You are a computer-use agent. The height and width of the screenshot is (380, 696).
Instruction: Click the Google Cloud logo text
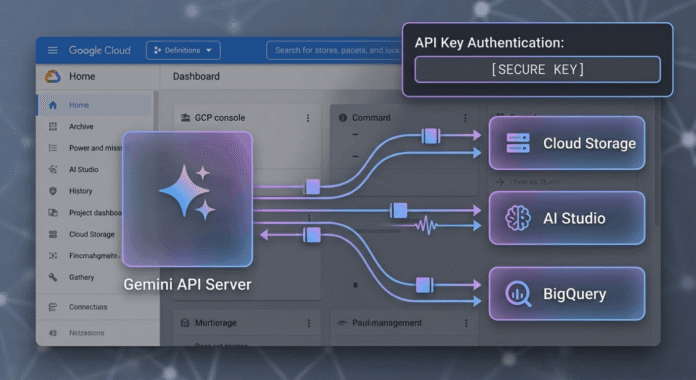[x=99, y=50]
